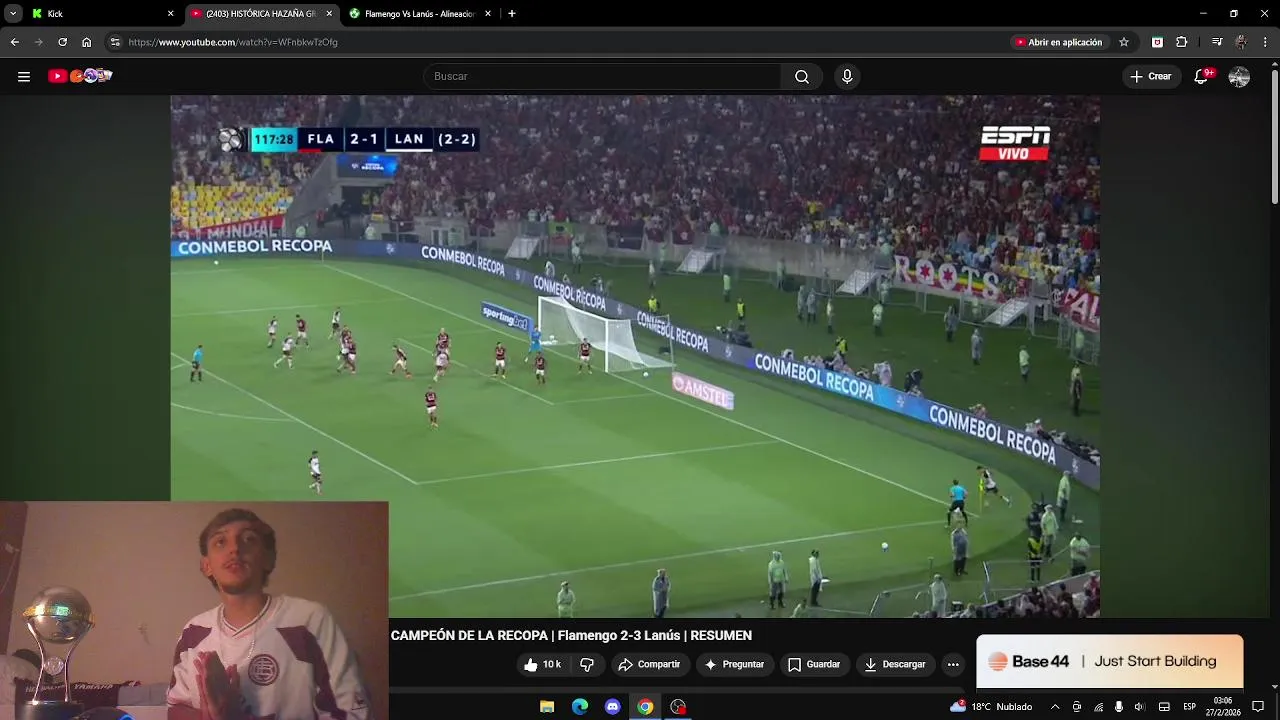The image size is (1280, 720).
Task: Open a new browser tab
Action: point(512,14)
